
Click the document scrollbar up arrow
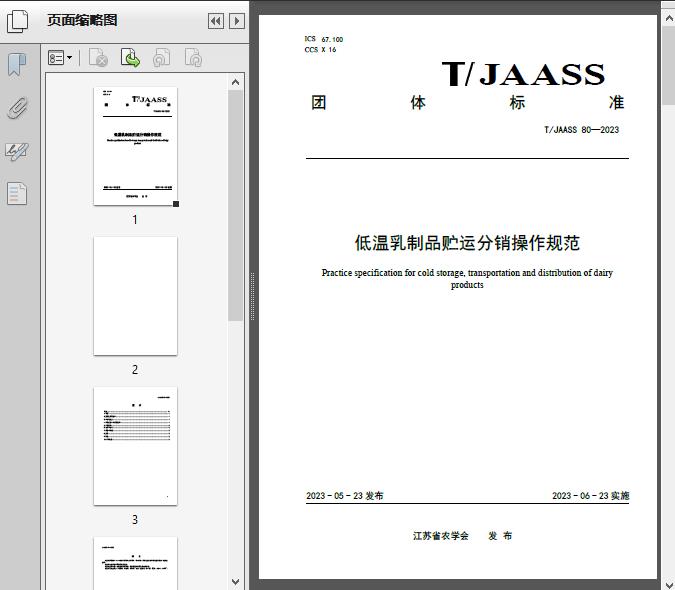[669, 18]
